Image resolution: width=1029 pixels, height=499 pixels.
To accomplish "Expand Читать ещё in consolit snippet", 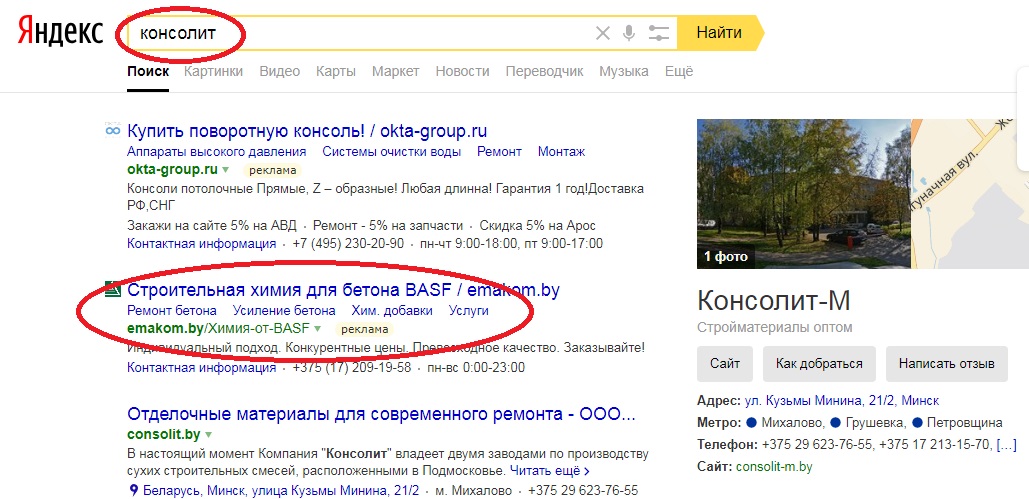I will [549, 471].
